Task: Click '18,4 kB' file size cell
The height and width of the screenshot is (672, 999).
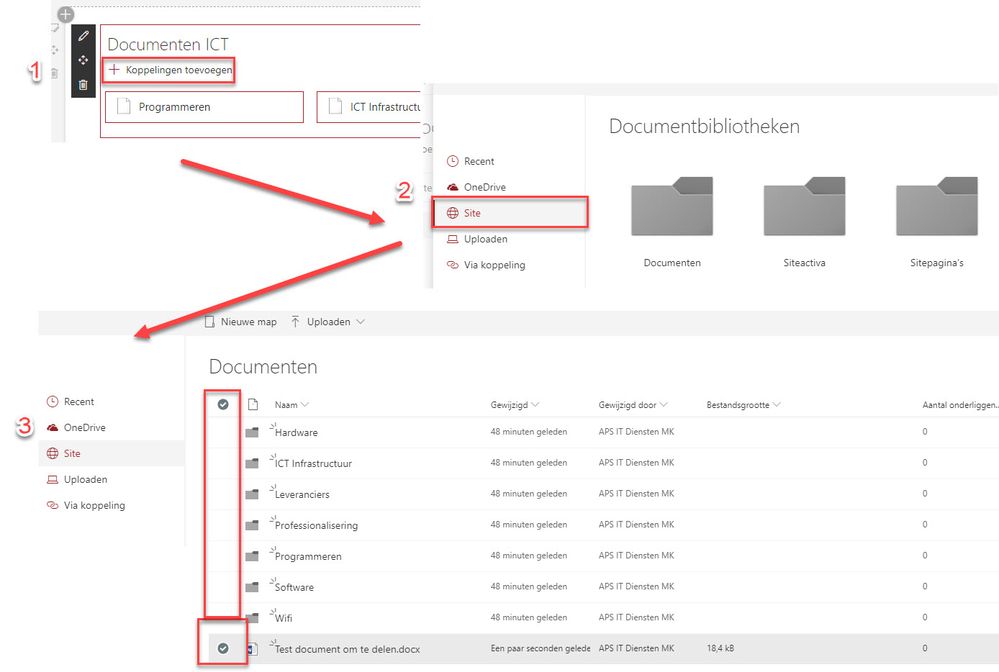Action: tap(720, 648)
